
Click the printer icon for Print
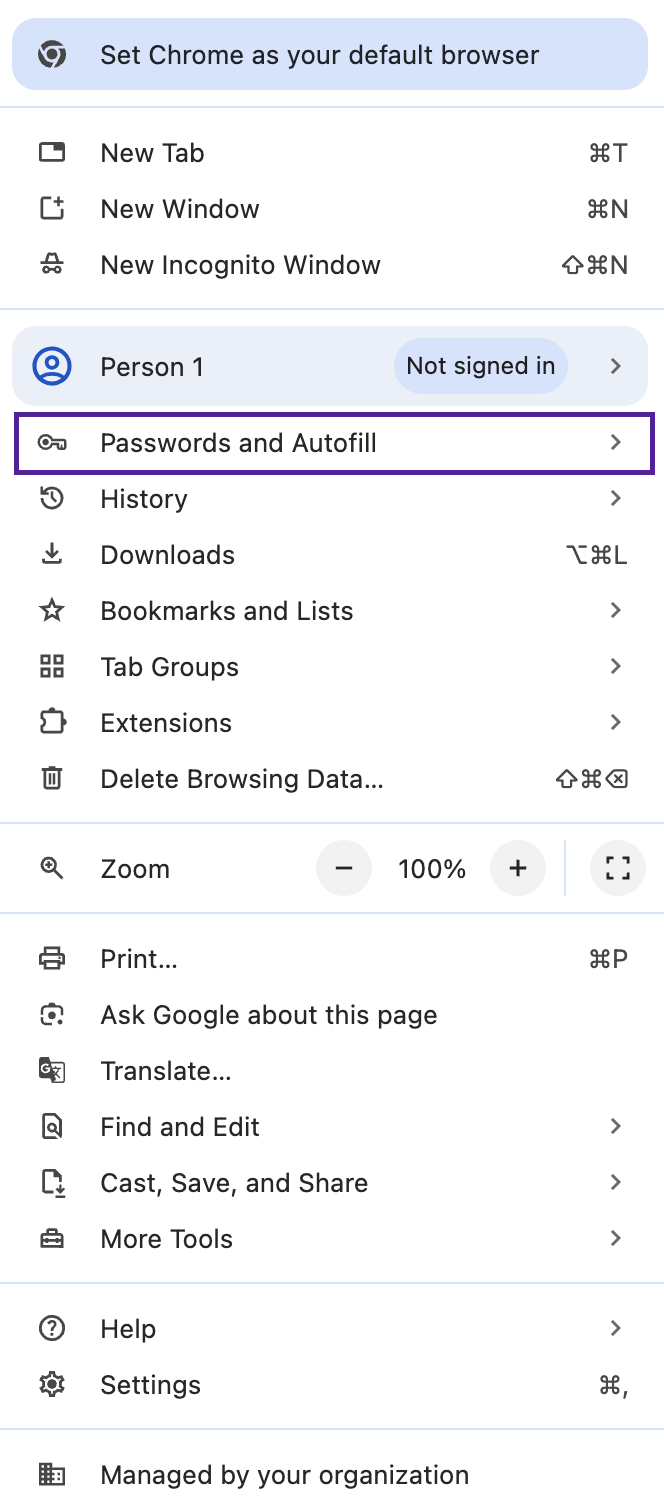click(x=52, y=959)
